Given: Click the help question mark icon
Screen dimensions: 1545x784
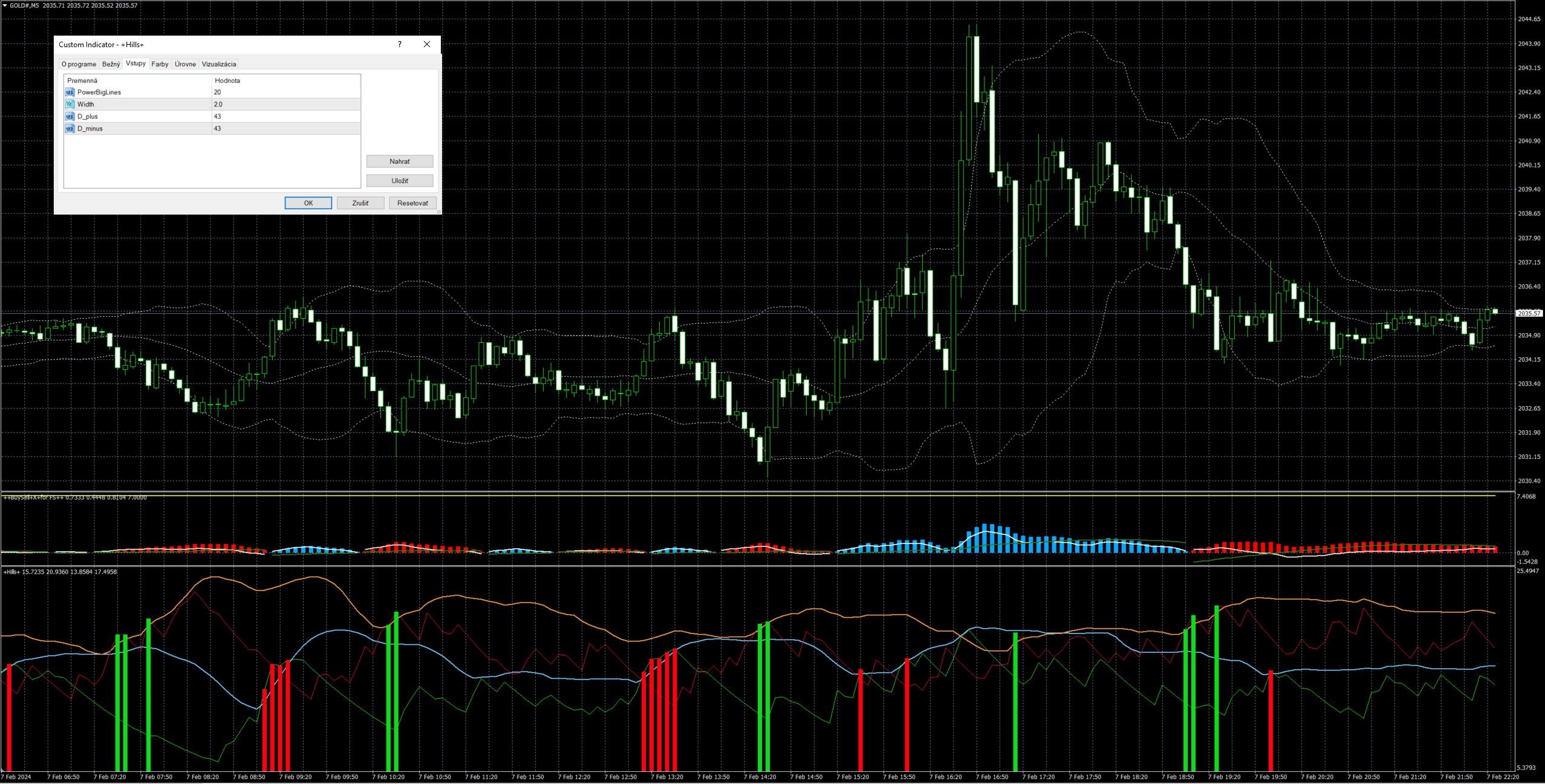Looking at the screenshot, I should point(400,44).
